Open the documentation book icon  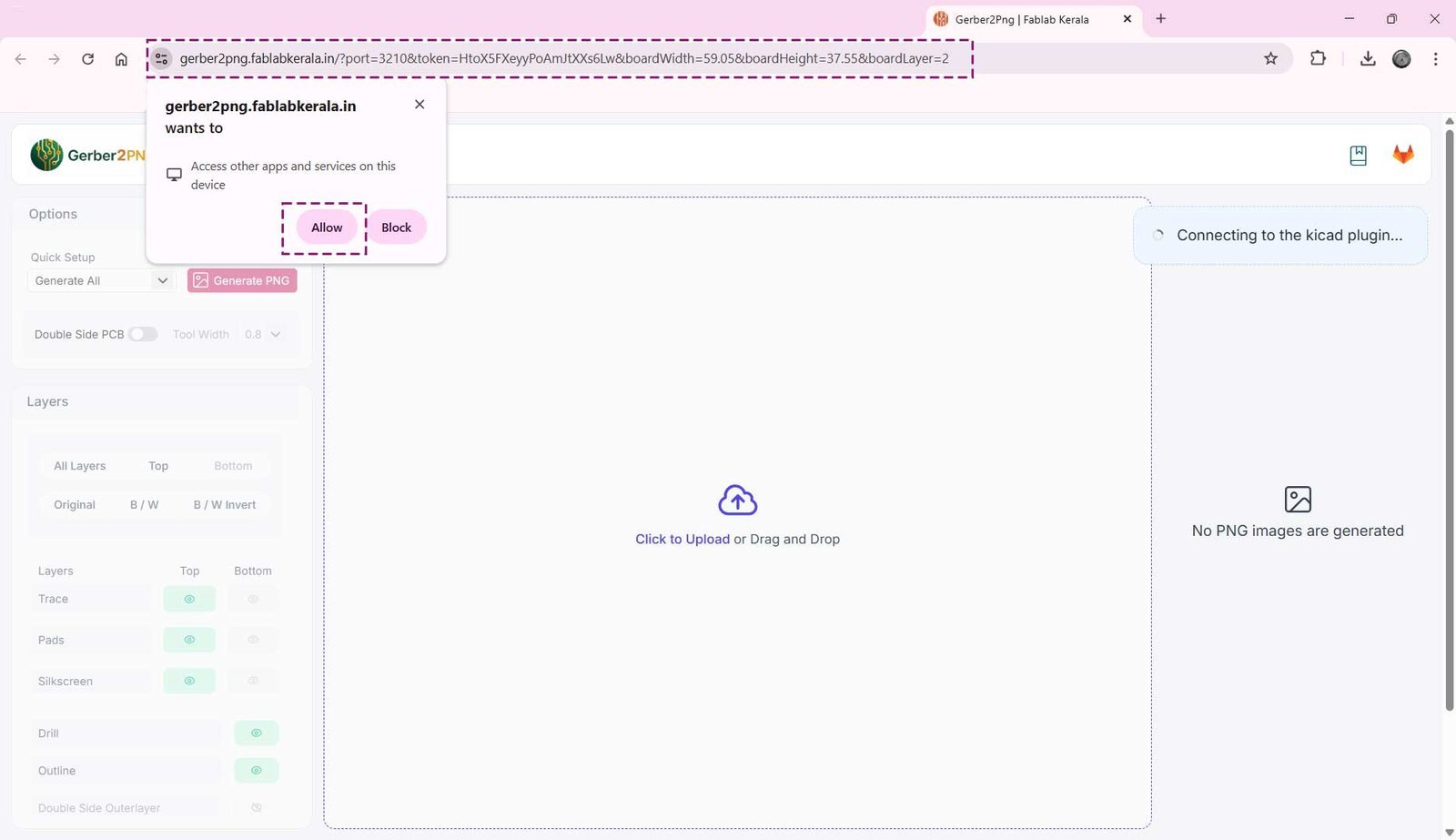(1358, 155)
